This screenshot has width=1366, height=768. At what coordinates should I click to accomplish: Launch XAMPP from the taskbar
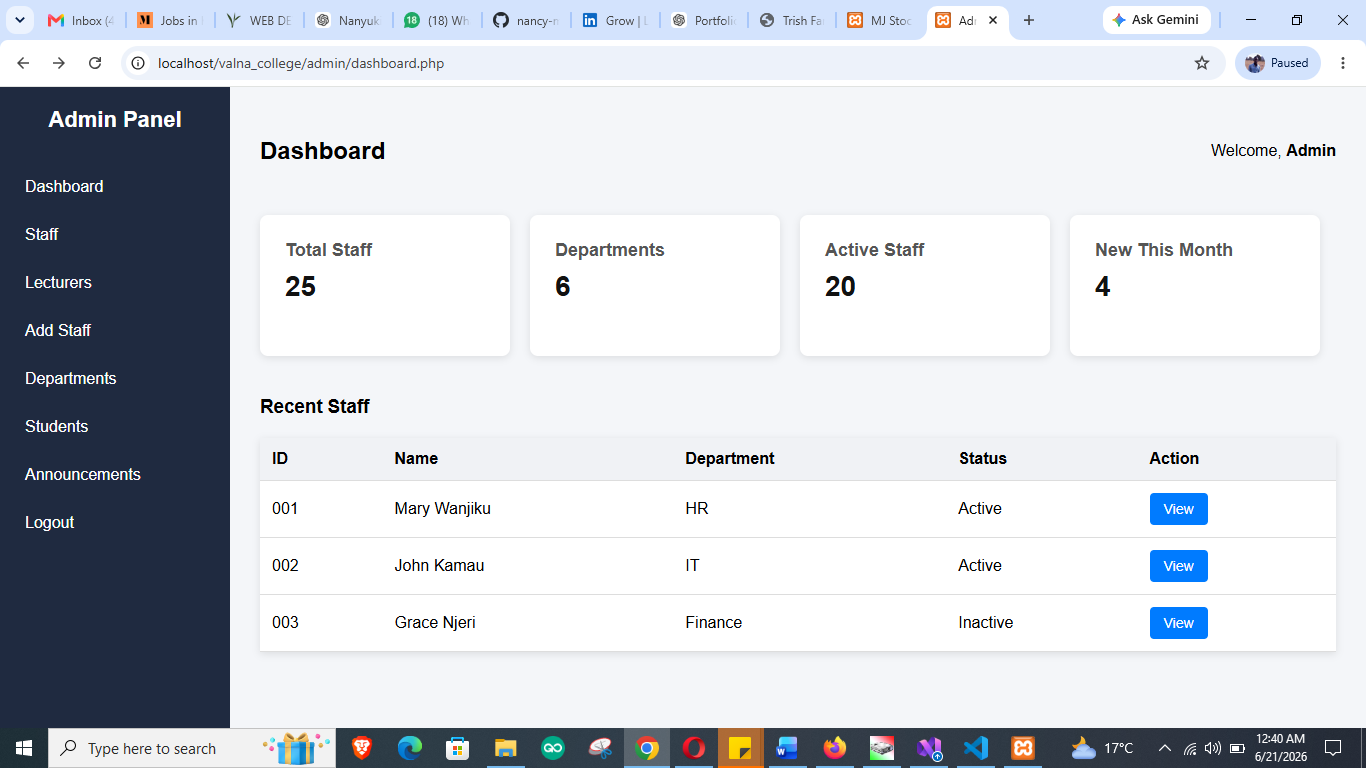pyautogui.click(x=1023, y=748)
